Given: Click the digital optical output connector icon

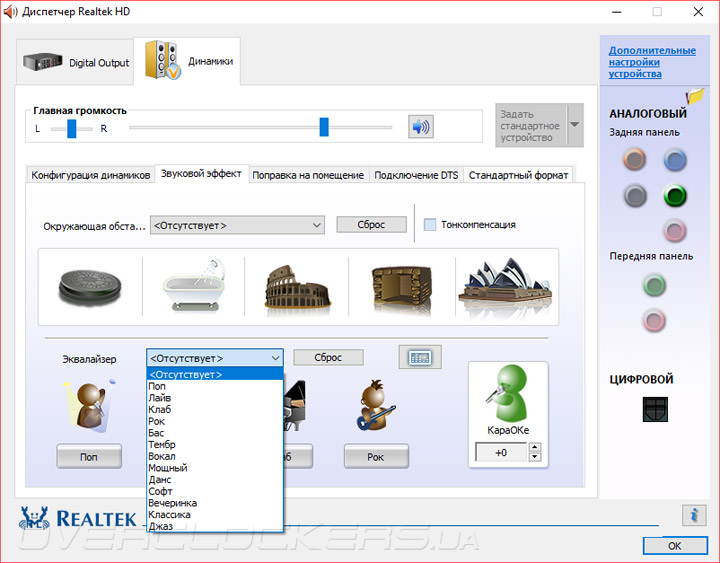Looking at the screenshot, I should pyautogui.click(x=655, y=409).
